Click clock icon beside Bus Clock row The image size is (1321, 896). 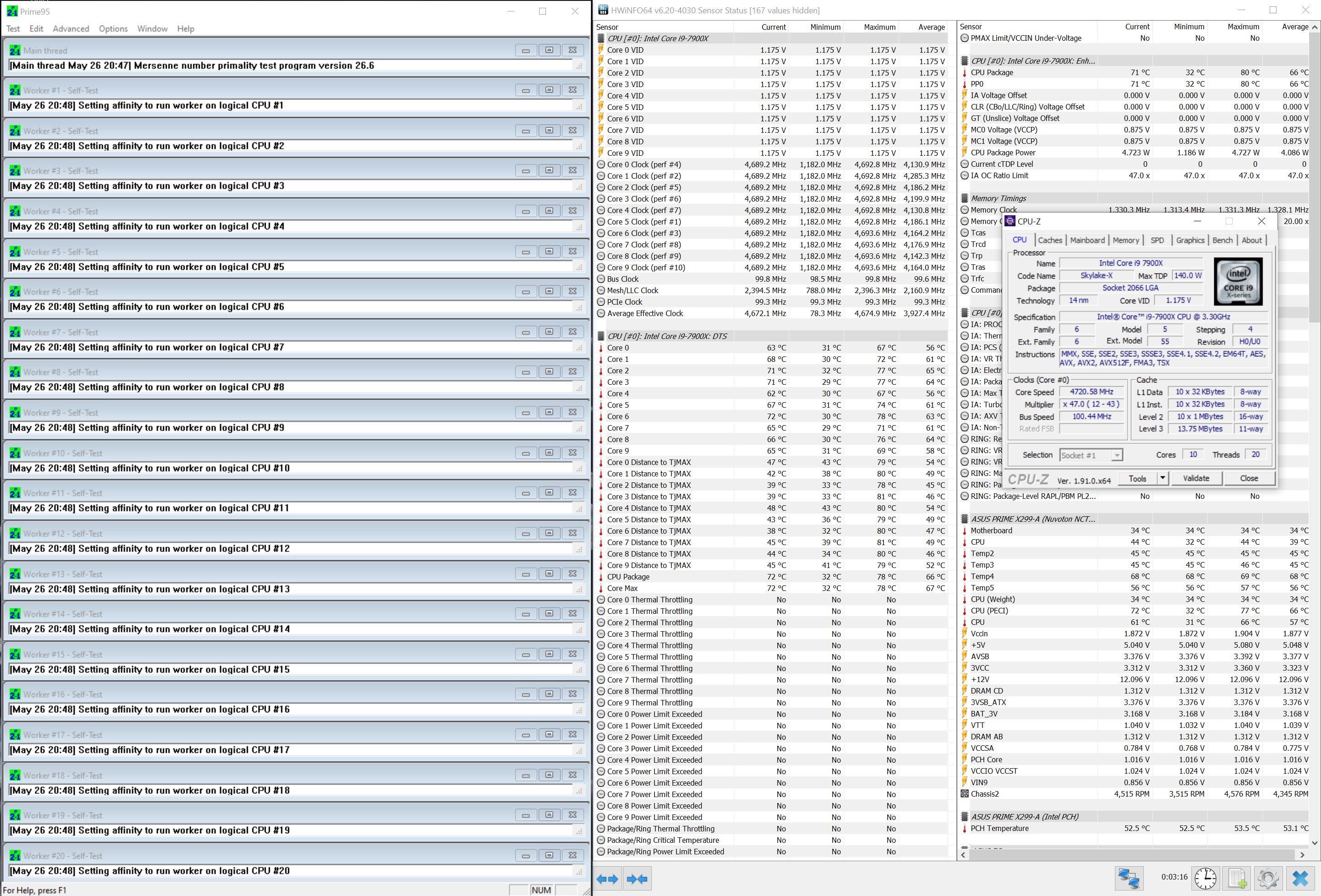[x=601, y=279]
